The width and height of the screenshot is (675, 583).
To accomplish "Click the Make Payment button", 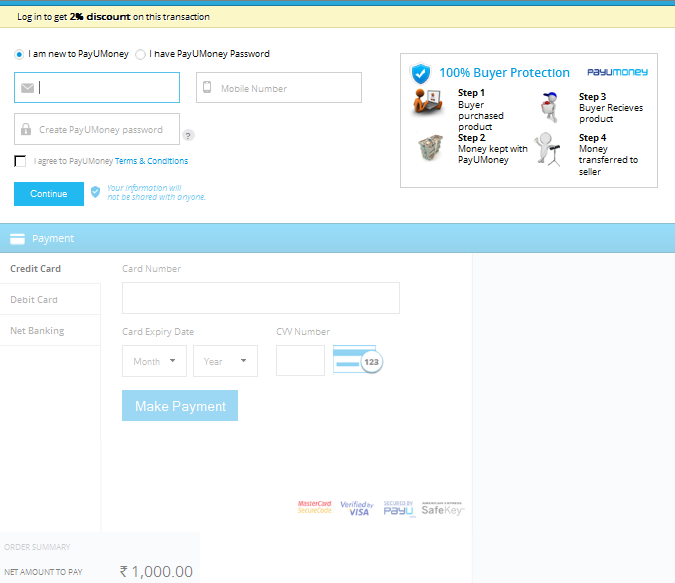I will tap(180, 406).
